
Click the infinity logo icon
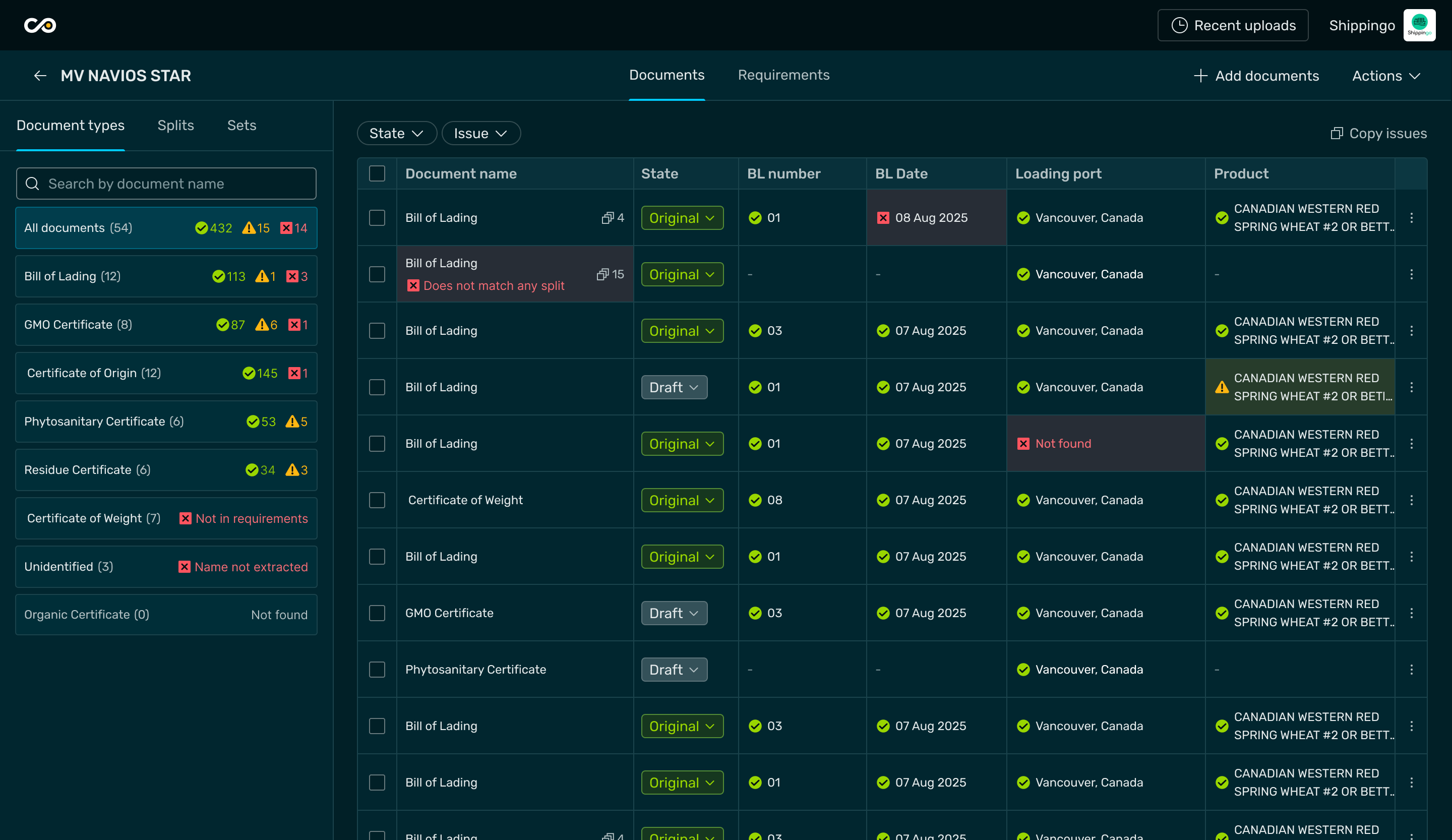click(x=40, y=25)
